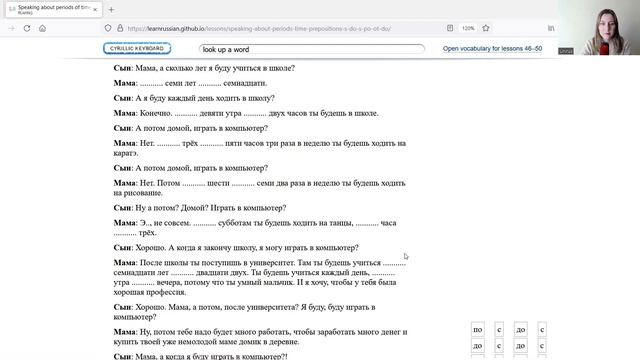640x360 pixels.
Task: Open the browser library icon
Action: 551,28
